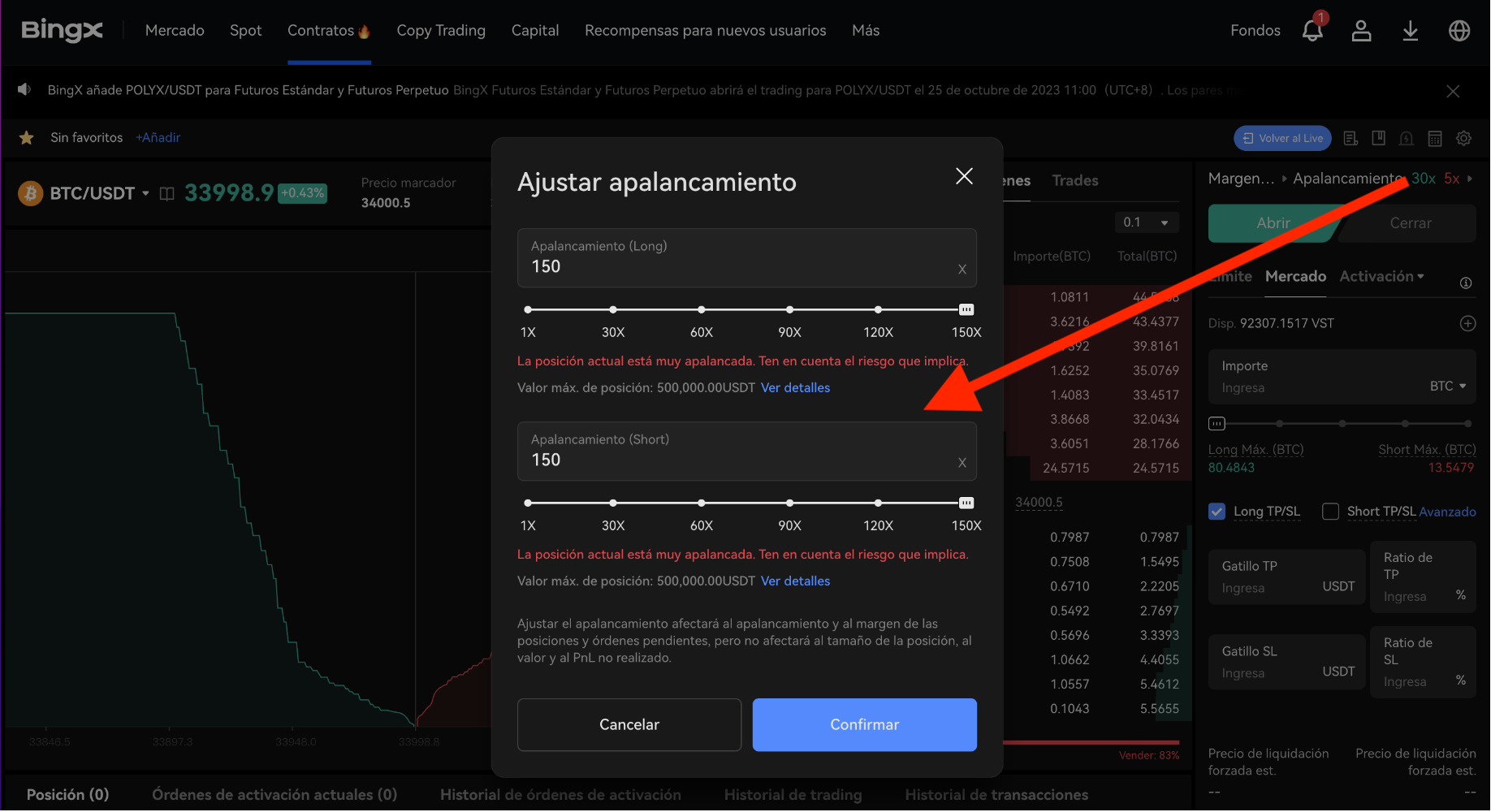Close the Ajustar apalancamiento dialog
The width and height of the screenshot is (1491, 812).
click(964, 176)
